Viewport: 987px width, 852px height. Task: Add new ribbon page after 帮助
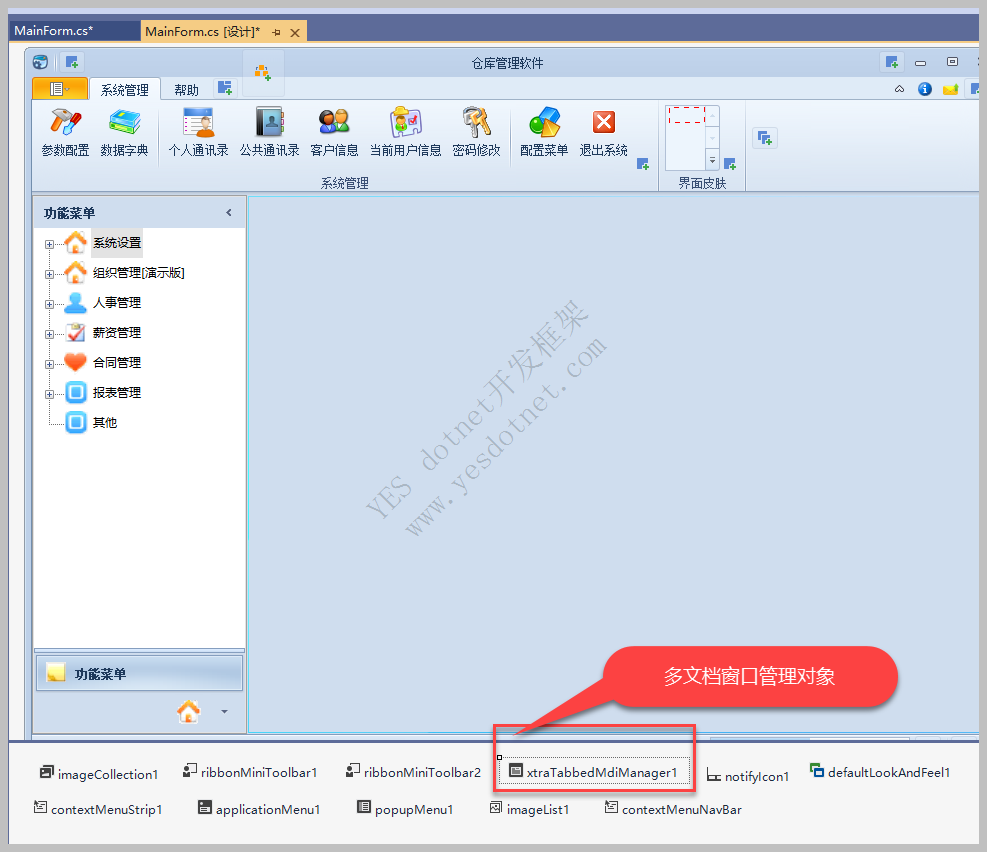coord(225,88)
